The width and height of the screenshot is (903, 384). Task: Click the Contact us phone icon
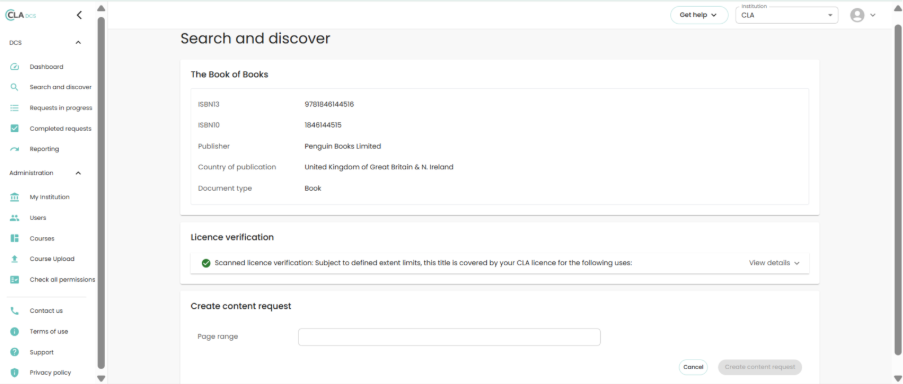[x=15, y=311]
